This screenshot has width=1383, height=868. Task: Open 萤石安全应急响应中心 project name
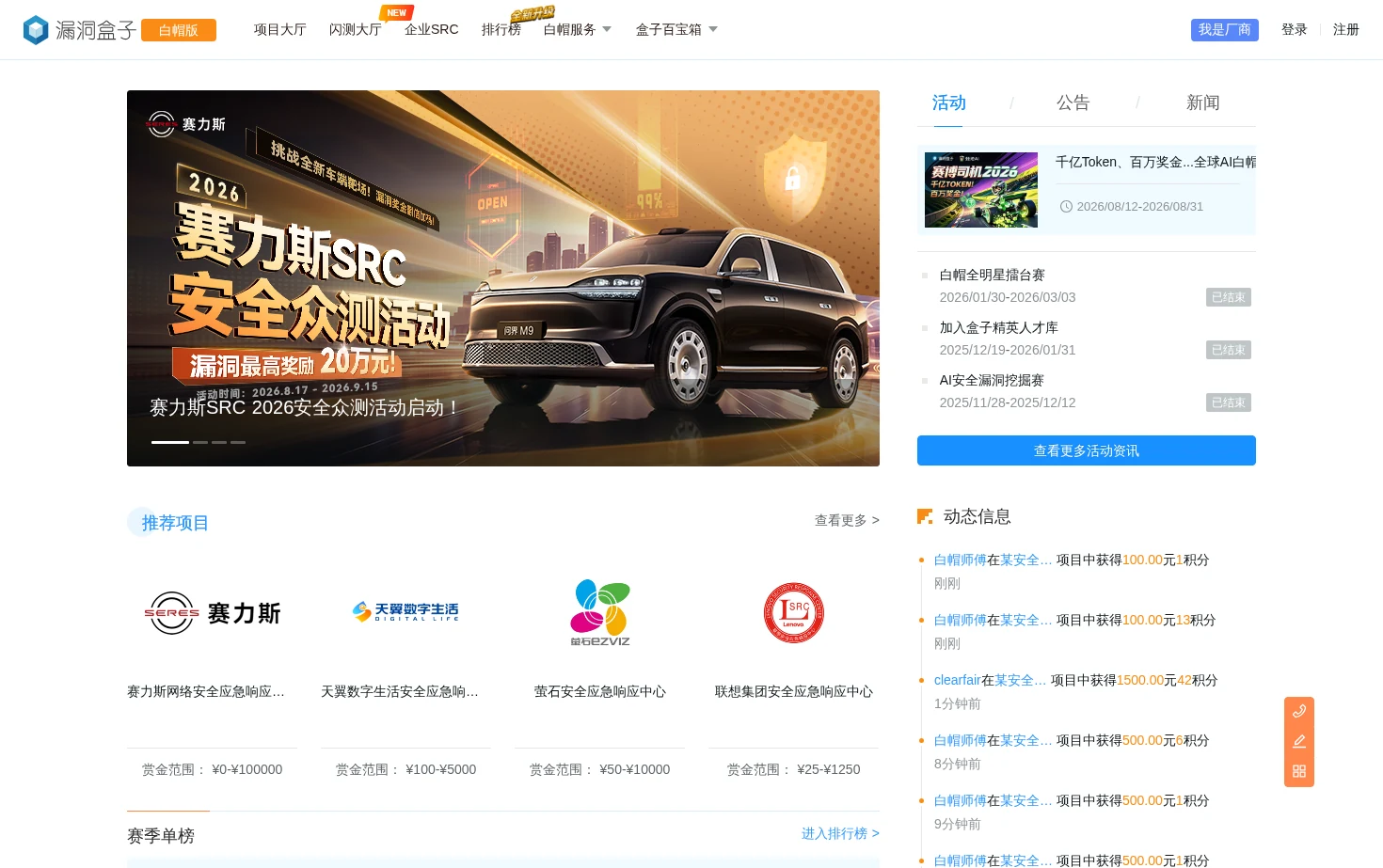[600, 691]
